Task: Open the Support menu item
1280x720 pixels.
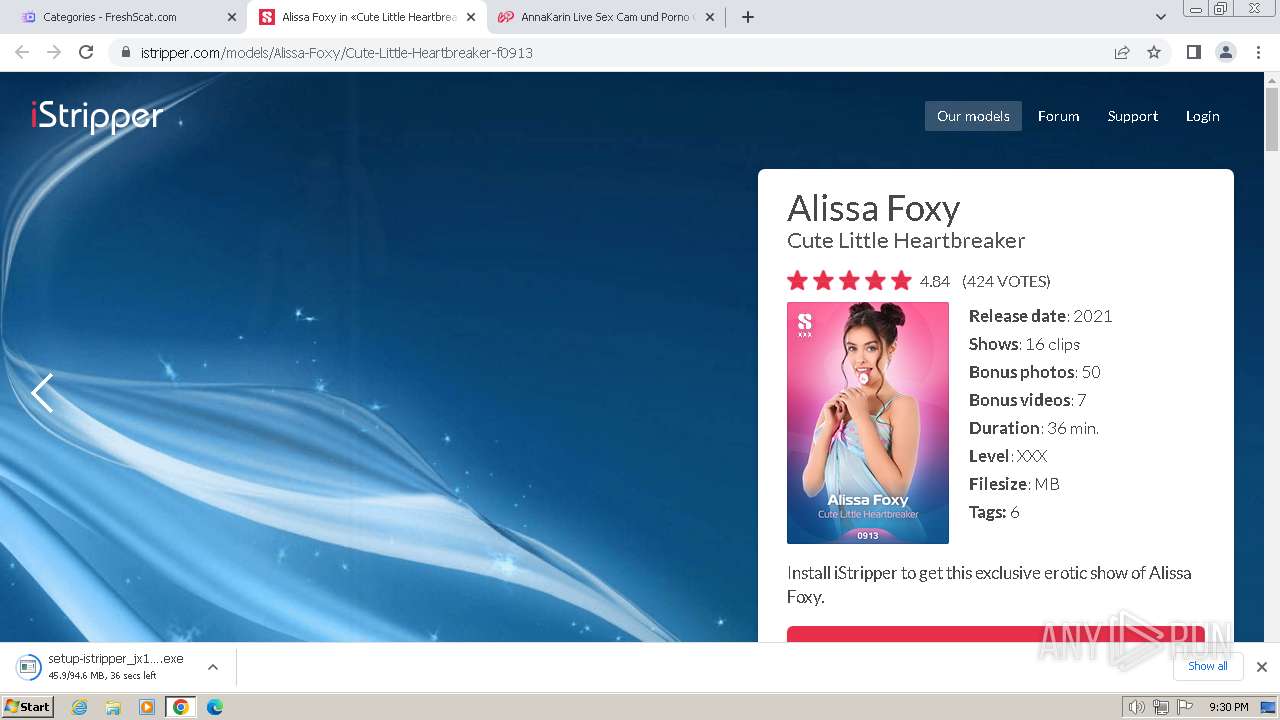Action: 1132,116
